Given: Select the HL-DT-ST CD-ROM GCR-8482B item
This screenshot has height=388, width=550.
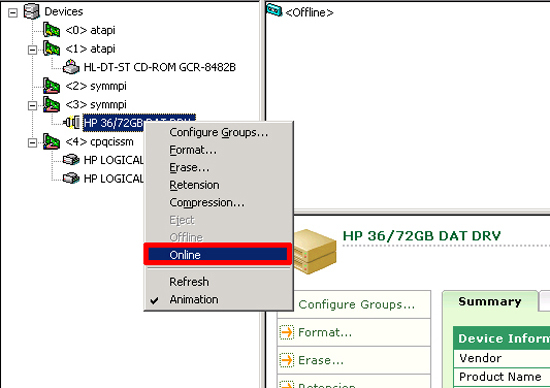Looking at the screenshot, I should (160, 67).
